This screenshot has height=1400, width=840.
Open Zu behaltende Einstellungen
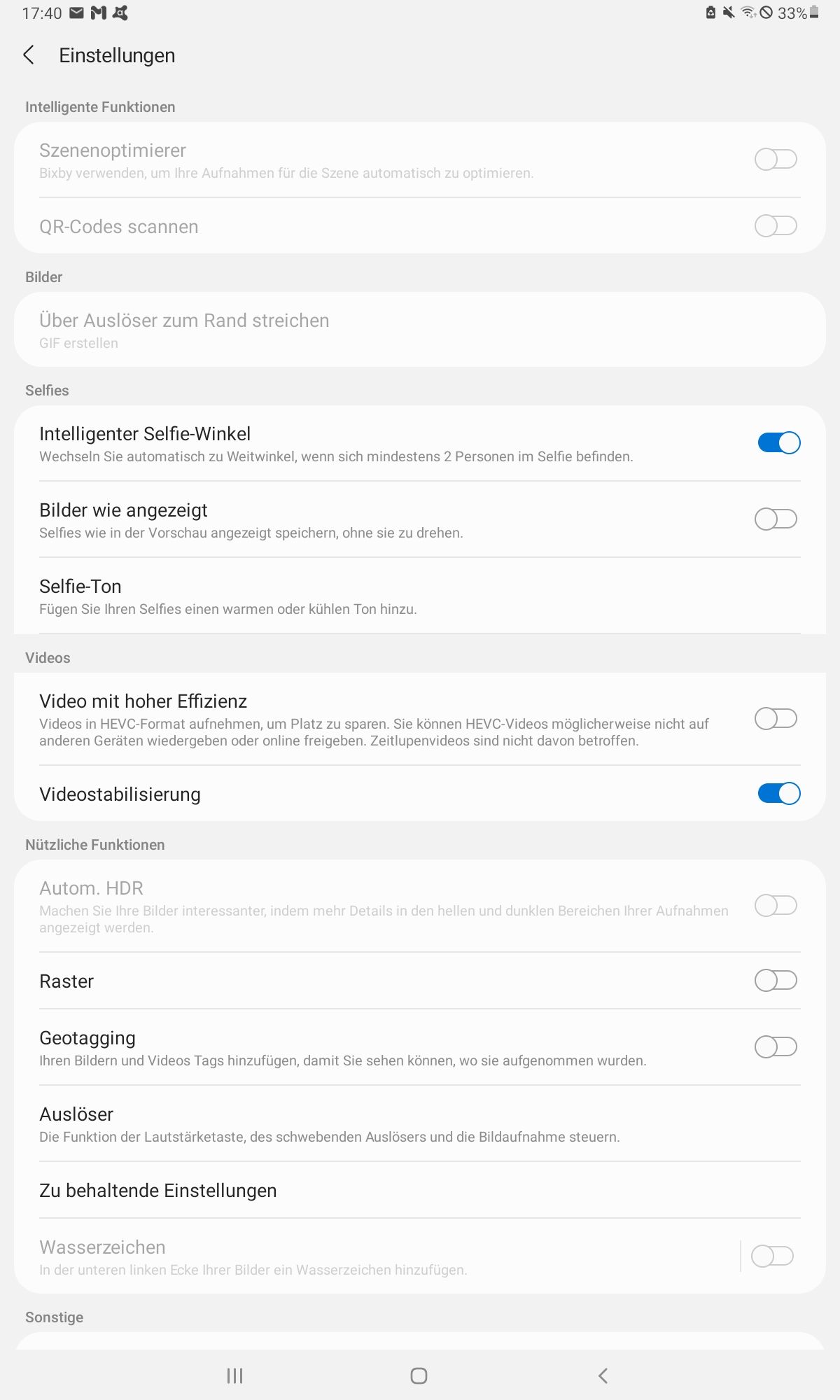pos(420,1190)
